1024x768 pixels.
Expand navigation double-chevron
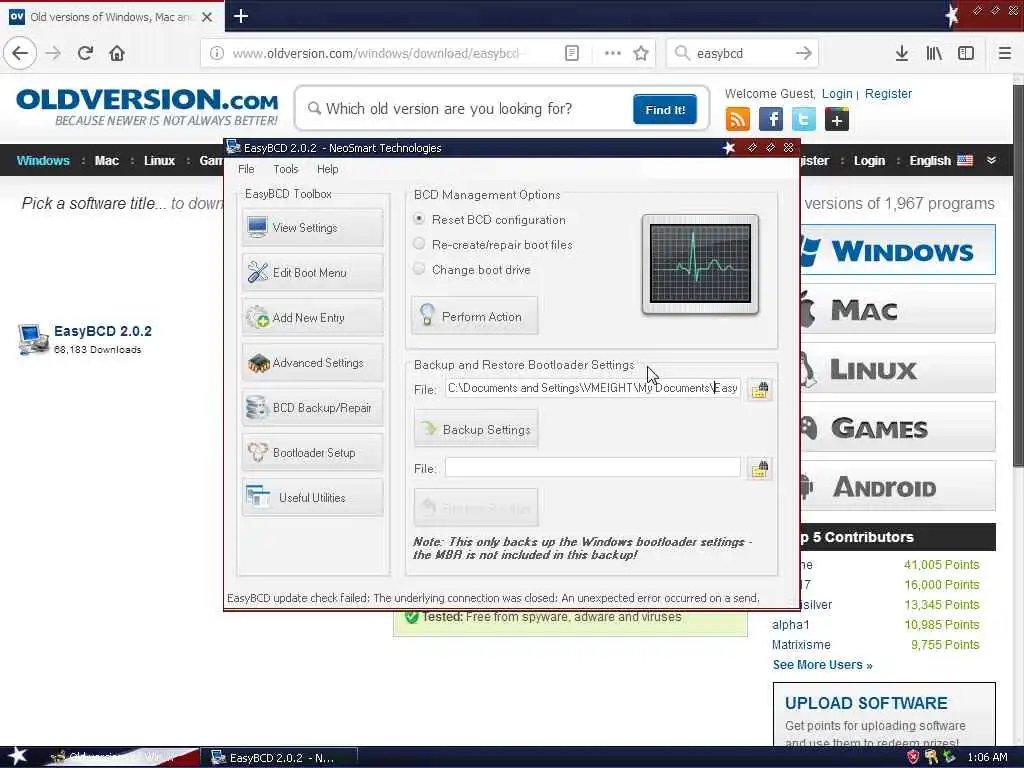(x=991, y=160)
